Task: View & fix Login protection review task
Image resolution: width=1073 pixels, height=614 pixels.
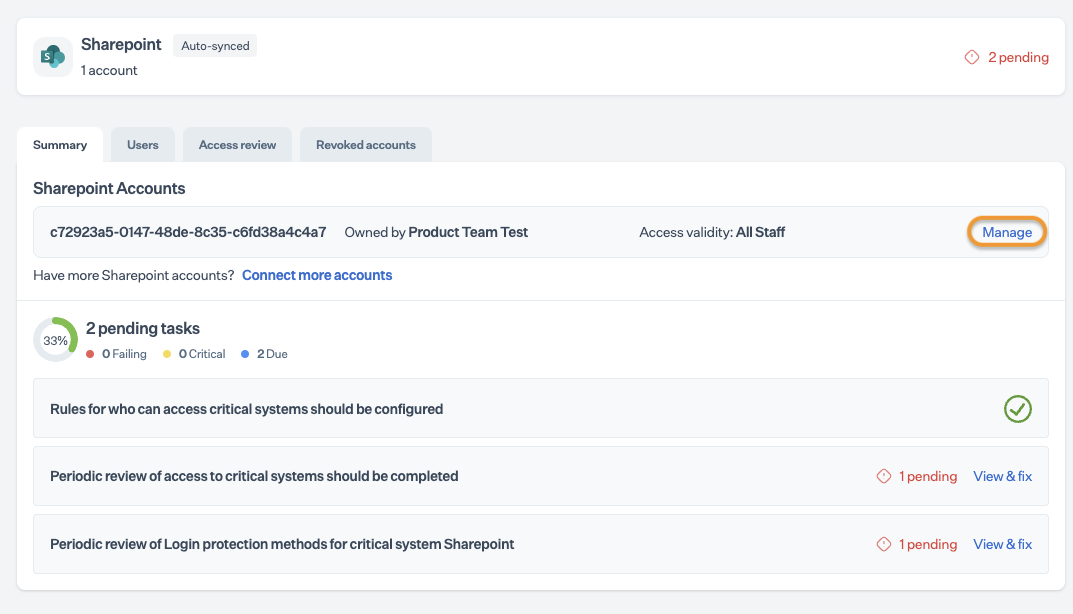Action: [x=1002, y=545]
